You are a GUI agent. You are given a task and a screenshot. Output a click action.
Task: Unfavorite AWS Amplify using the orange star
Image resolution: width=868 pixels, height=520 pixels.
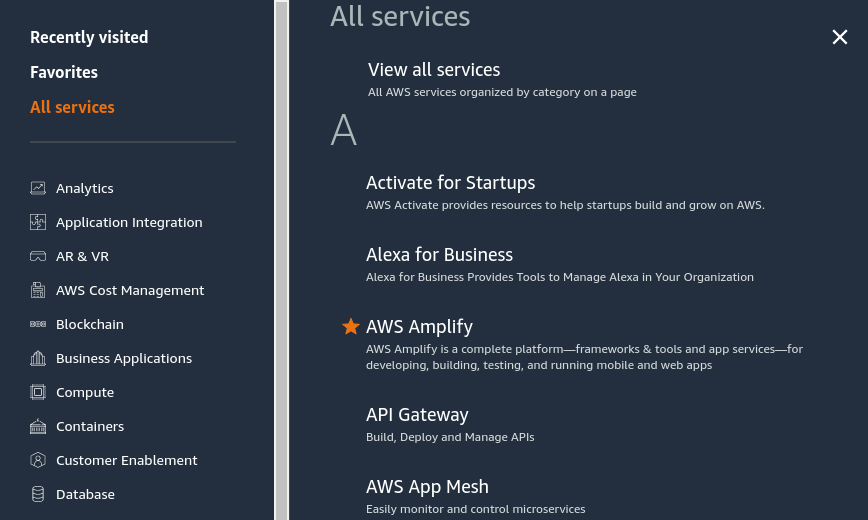351,327
